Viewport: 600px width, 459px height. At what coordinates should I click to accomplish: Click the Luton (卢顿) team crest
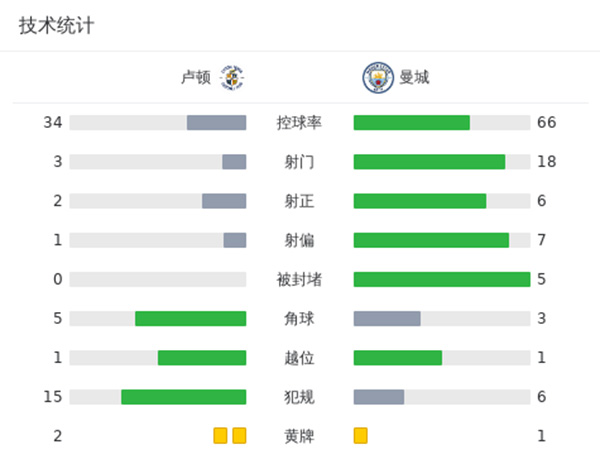coord(232,77)
